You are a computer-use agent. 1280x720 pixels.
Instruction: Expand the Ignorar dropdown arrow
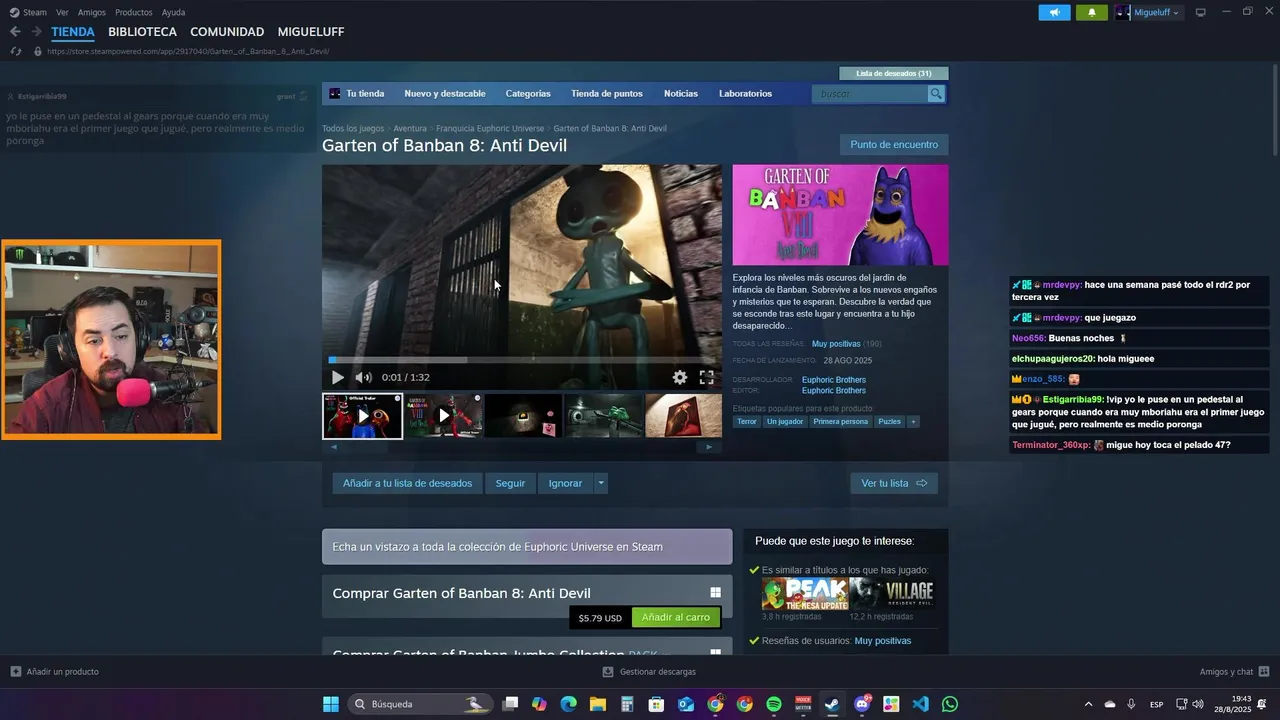point(601,483)
